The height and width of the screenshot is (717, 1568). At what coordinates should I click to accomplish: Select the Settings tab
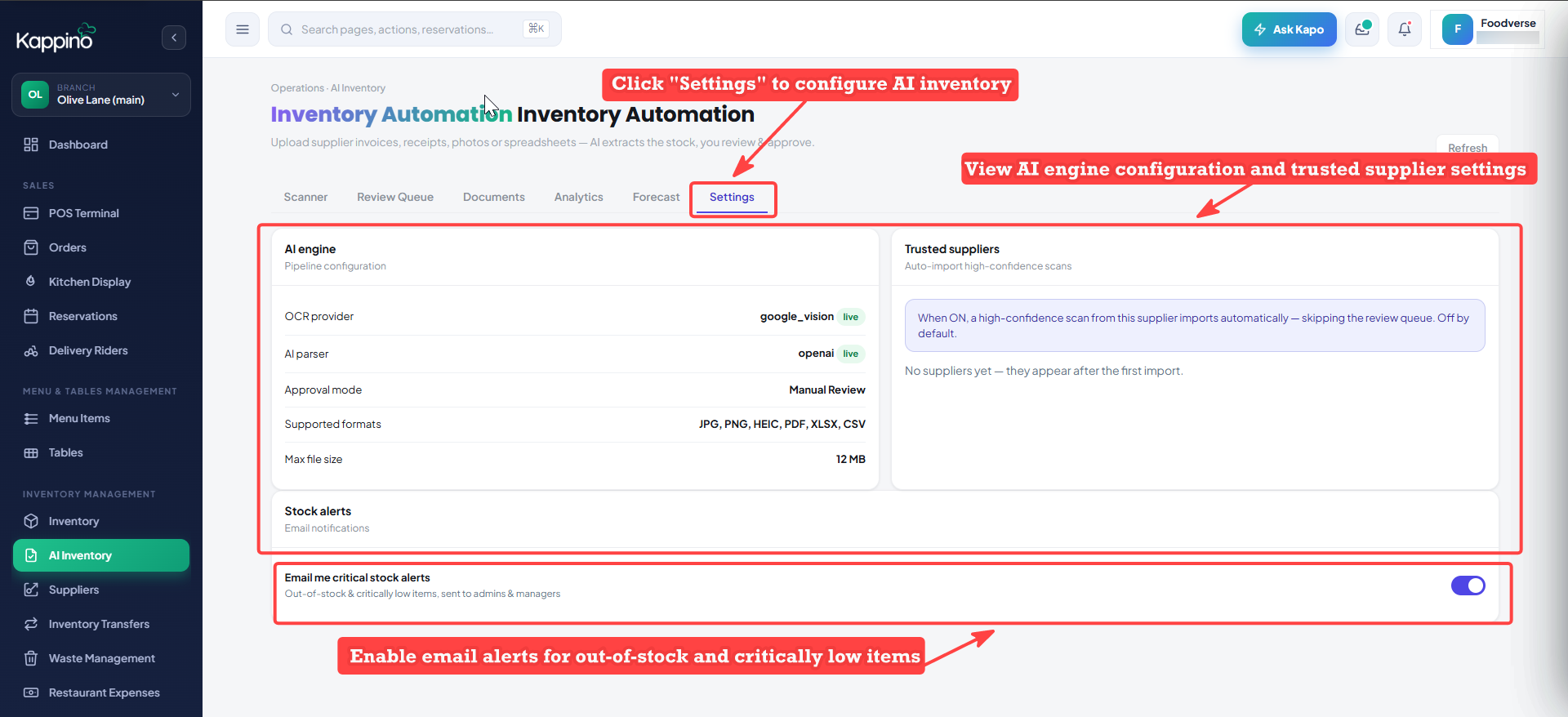732,197
